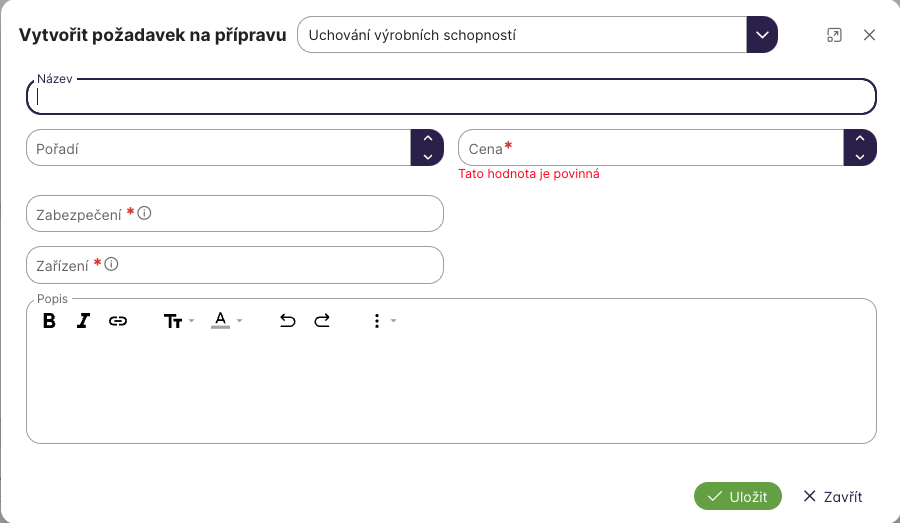
Task: Decrease the Pořadí value
Action: pyautogui.click(x=427, y=157)
